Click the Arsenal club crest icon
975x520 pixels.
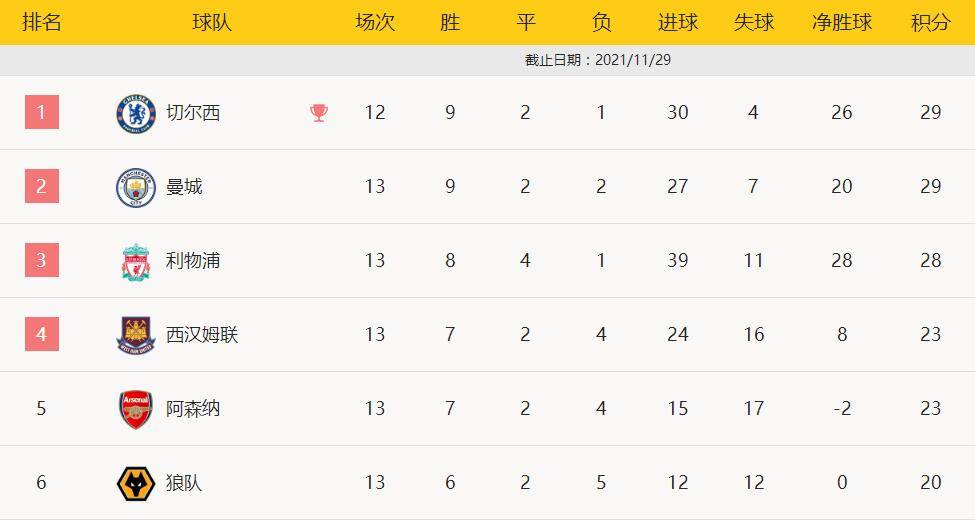(136, 409)
